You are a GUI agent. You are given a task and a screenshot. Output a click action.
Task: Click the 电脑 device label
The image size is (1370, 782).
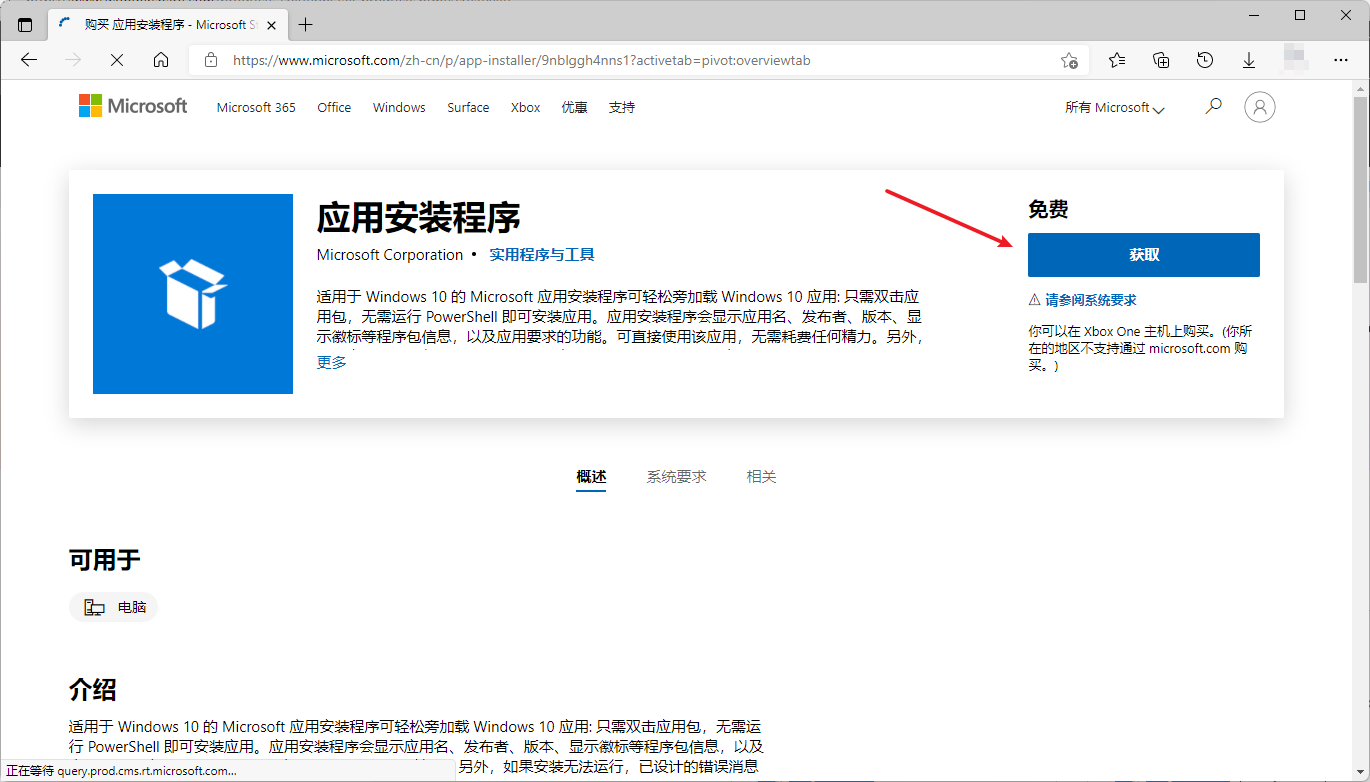[132, 607]
